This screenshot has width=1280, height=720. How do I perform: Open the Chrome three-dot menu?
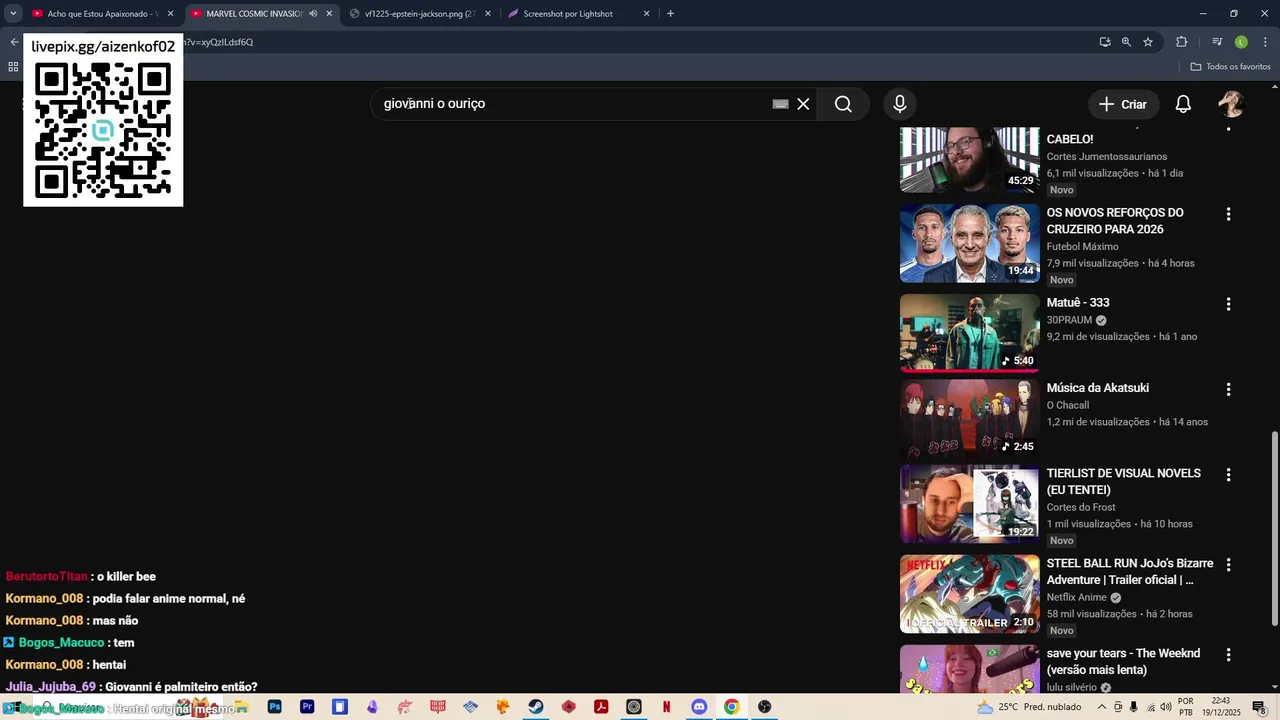click(x=1263, y=42)
